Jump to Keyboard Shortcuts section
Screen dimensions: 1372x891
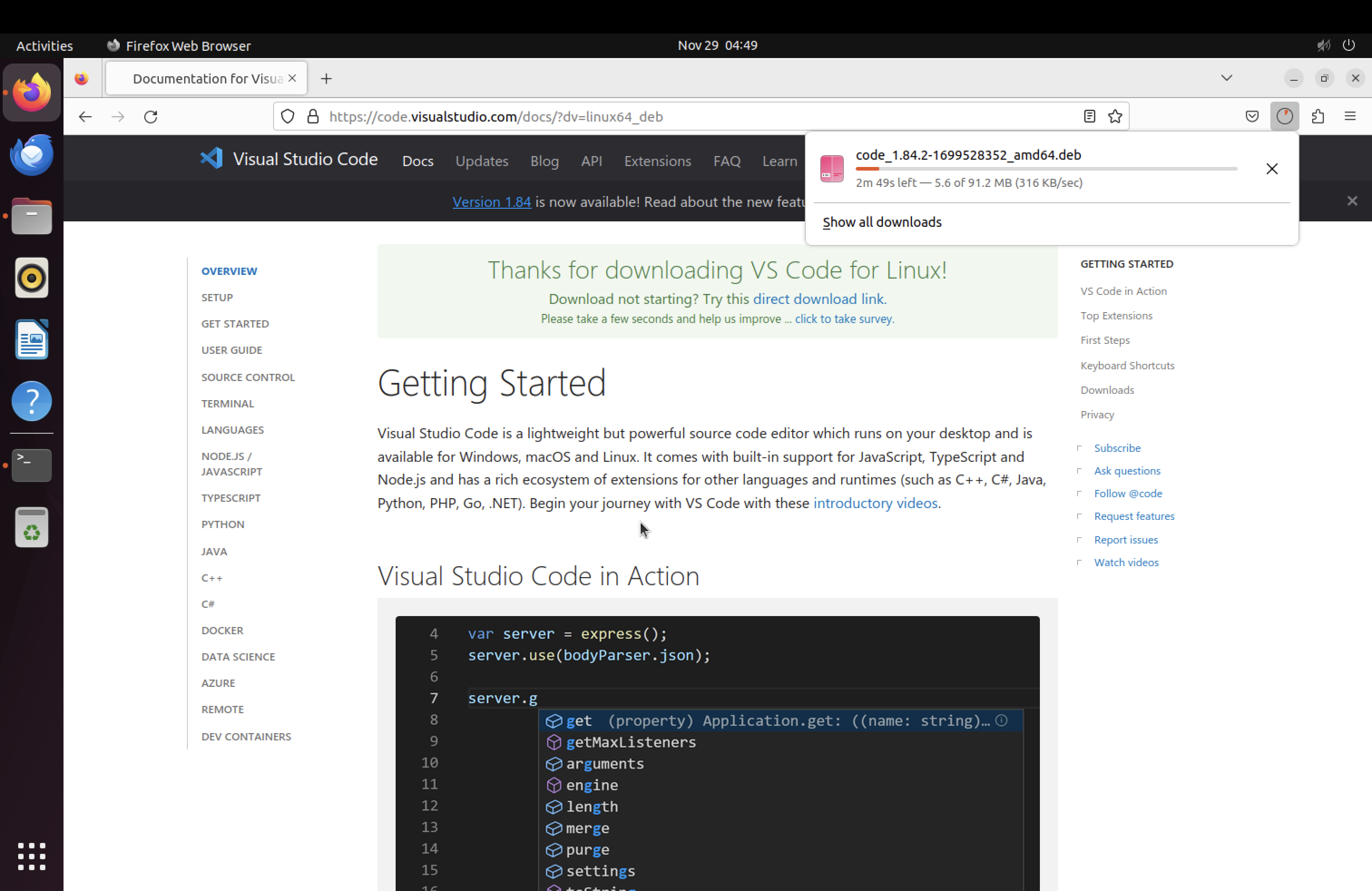tap(1127, 365)
